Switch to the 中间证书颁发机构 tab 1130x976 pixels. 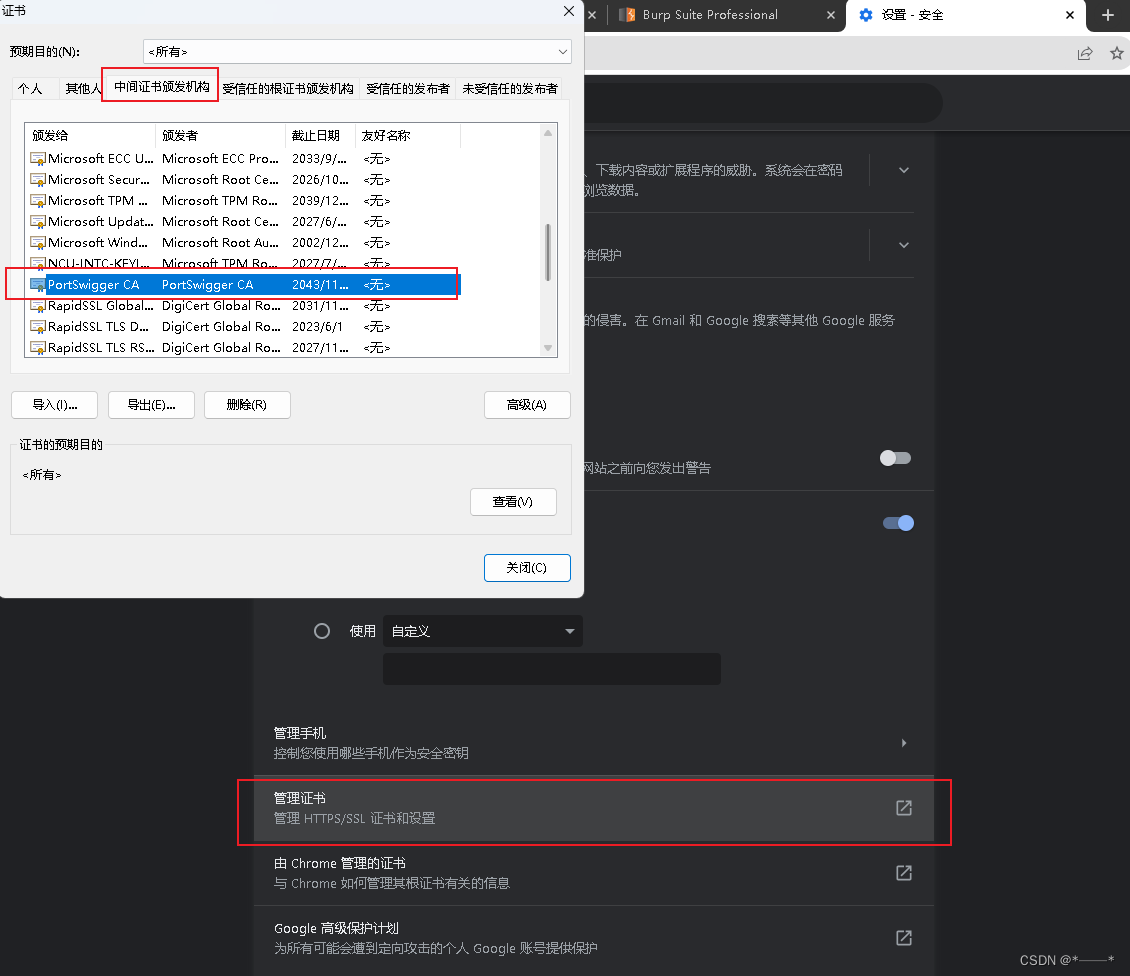click(161, 86)
